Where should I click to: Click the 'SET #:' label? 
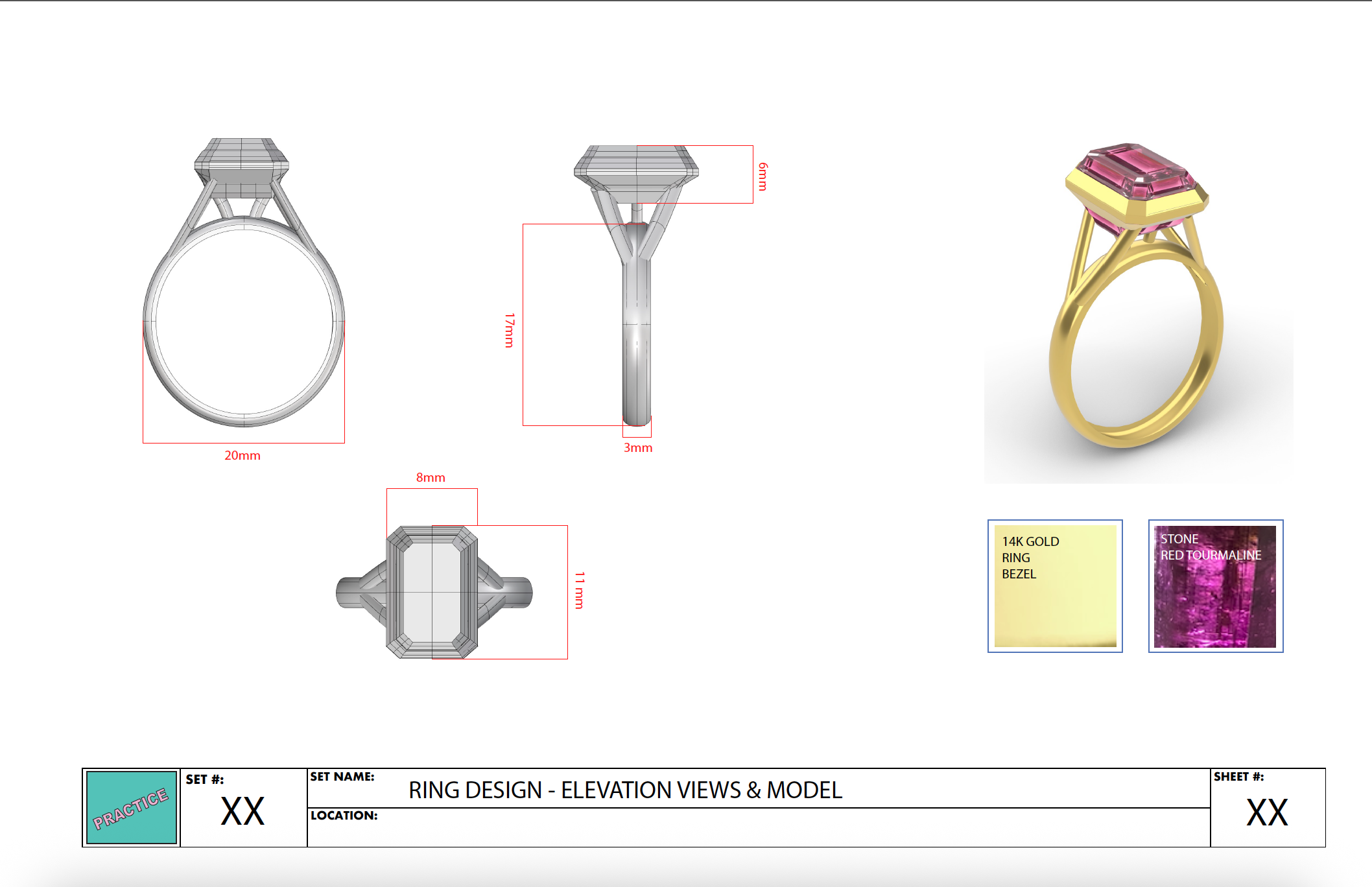click(205, 779)
